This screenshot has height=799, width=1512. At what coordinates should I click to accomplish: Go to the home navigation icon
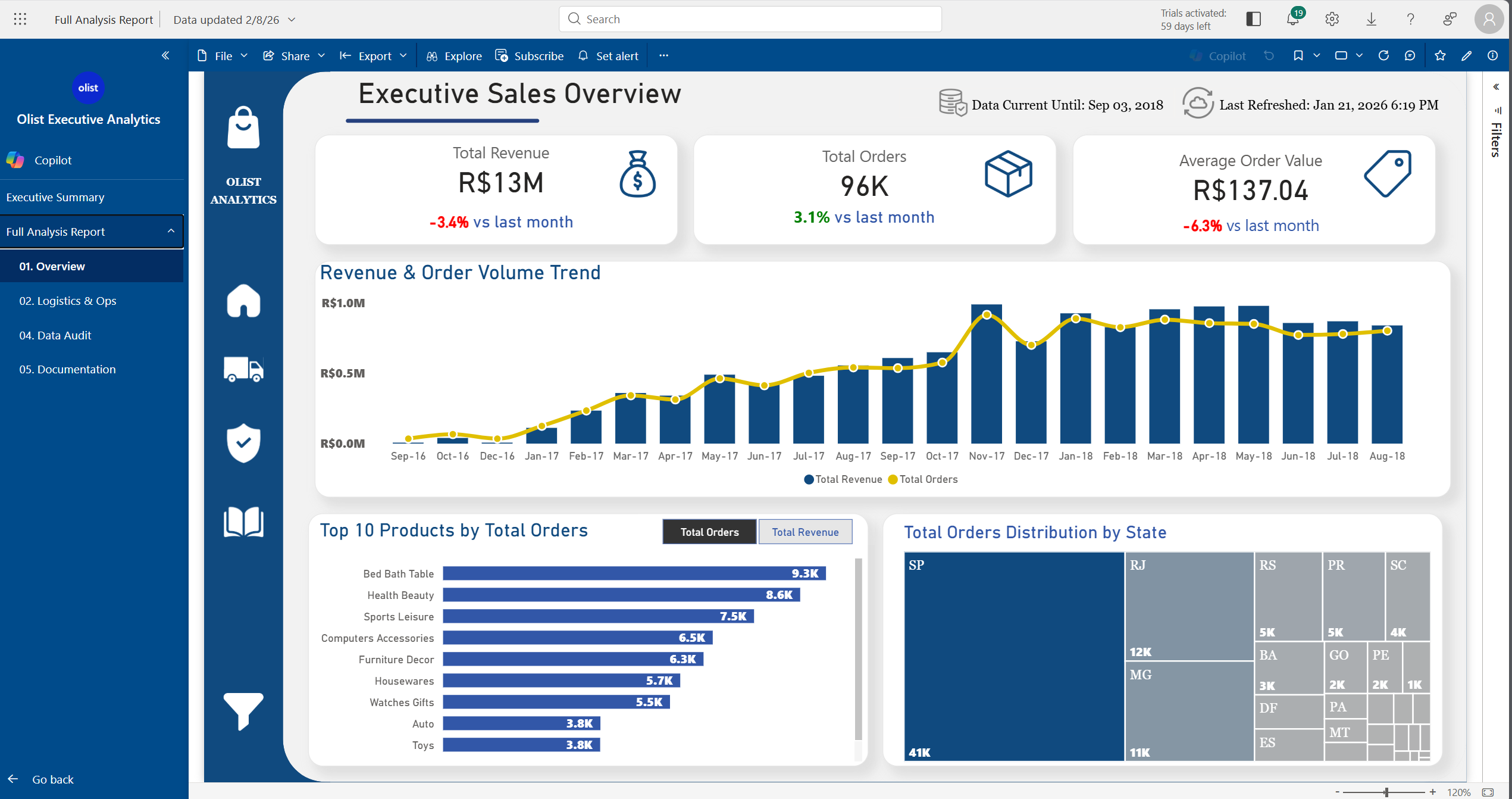point(243,301)
